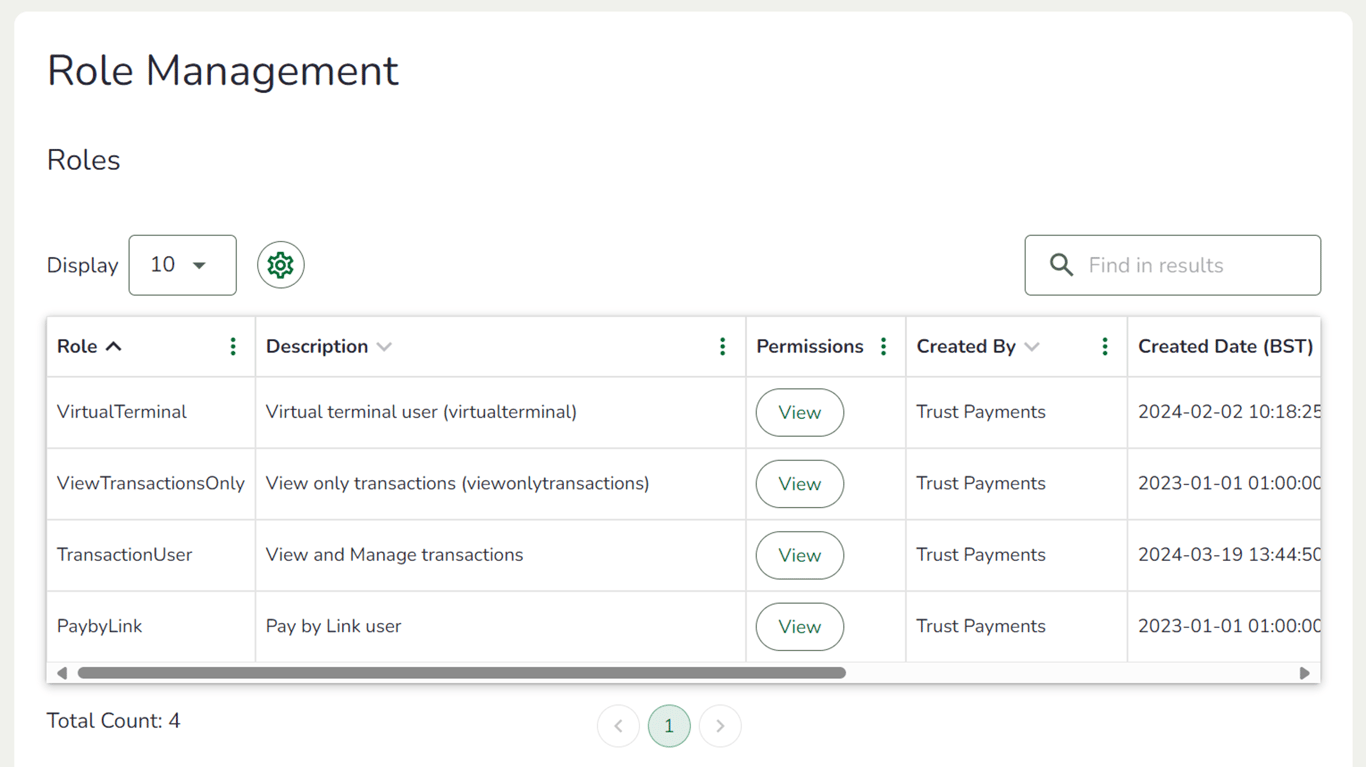Click the scroll right arrow
Image resolution: width=1366 pixels, height=767 pixels.
(x=1304, y=673)
